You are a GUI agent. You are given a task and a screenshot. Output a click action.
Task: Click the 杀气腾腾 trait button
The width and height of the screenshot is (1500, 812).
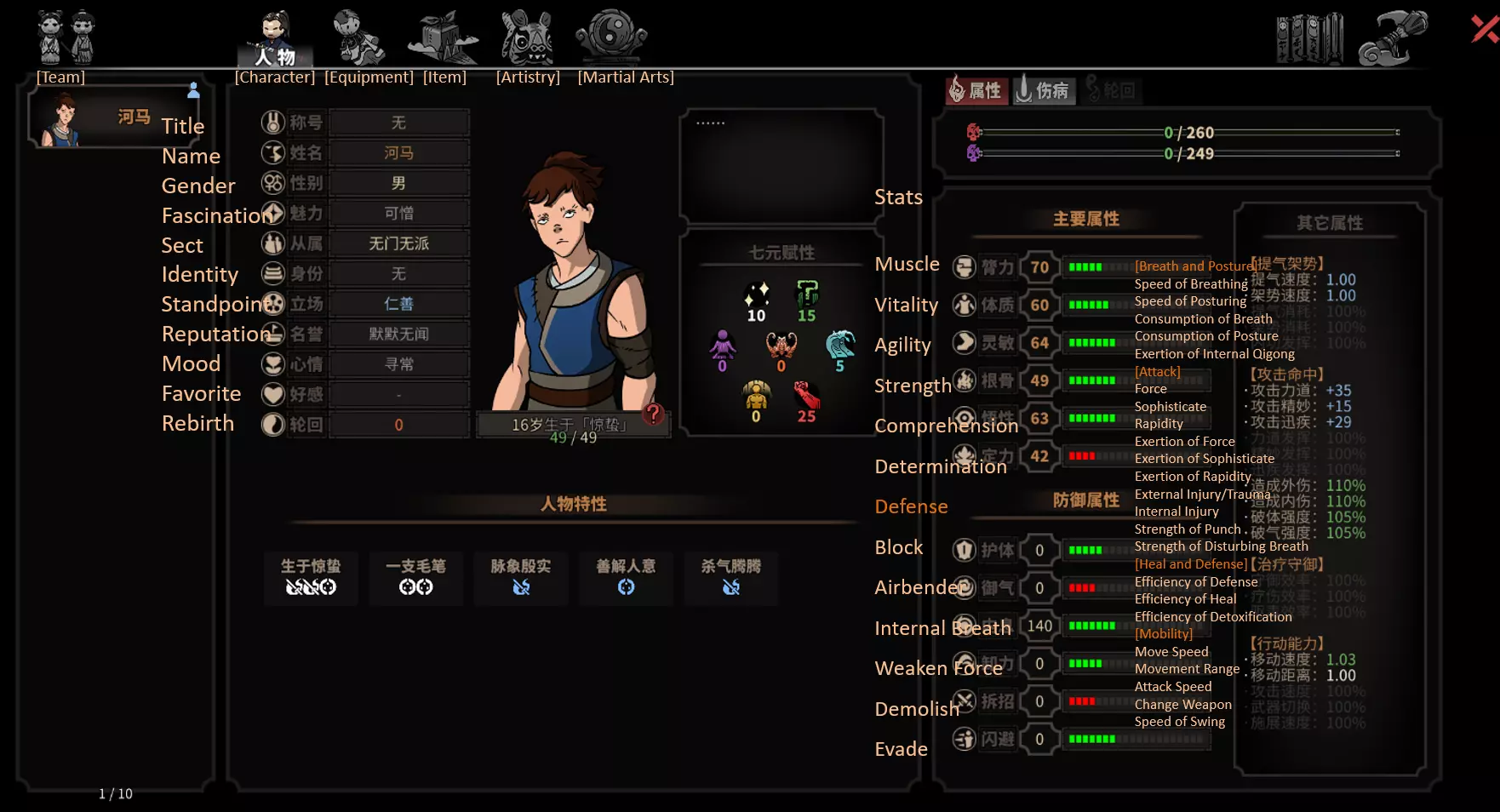[731, 577]
